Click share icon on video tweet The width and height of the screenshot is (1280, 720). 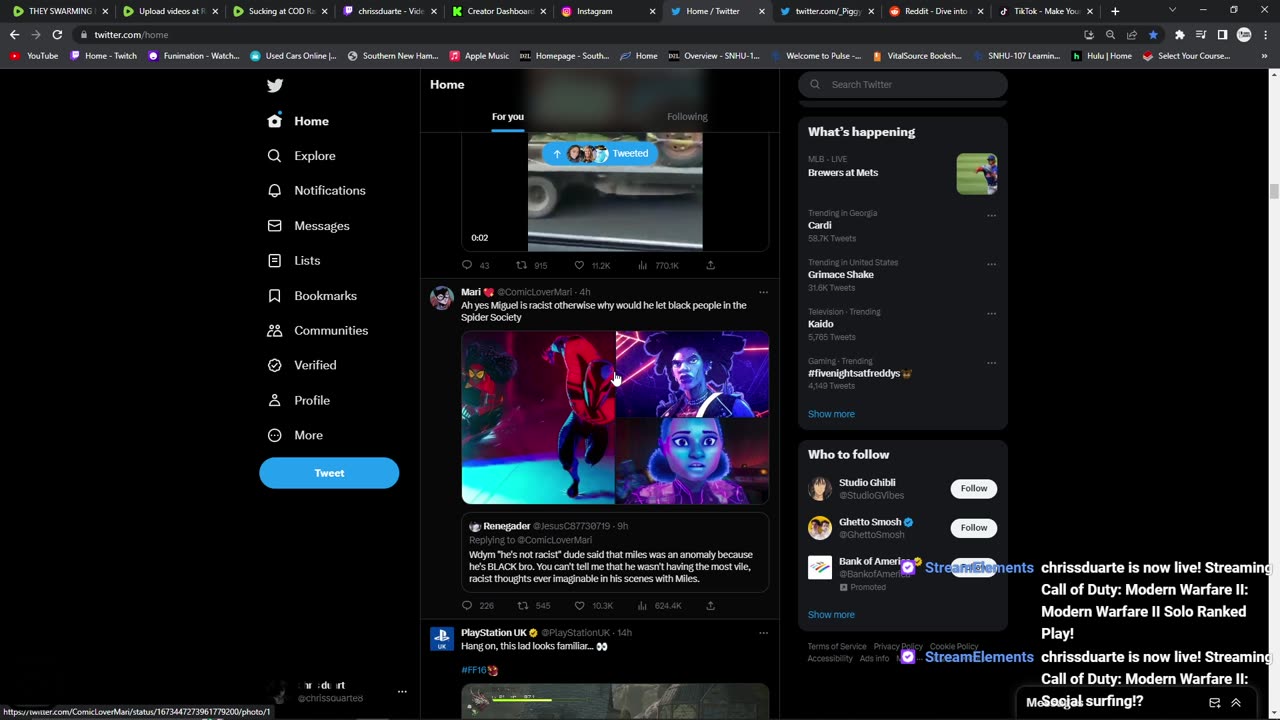coord(710,266)
